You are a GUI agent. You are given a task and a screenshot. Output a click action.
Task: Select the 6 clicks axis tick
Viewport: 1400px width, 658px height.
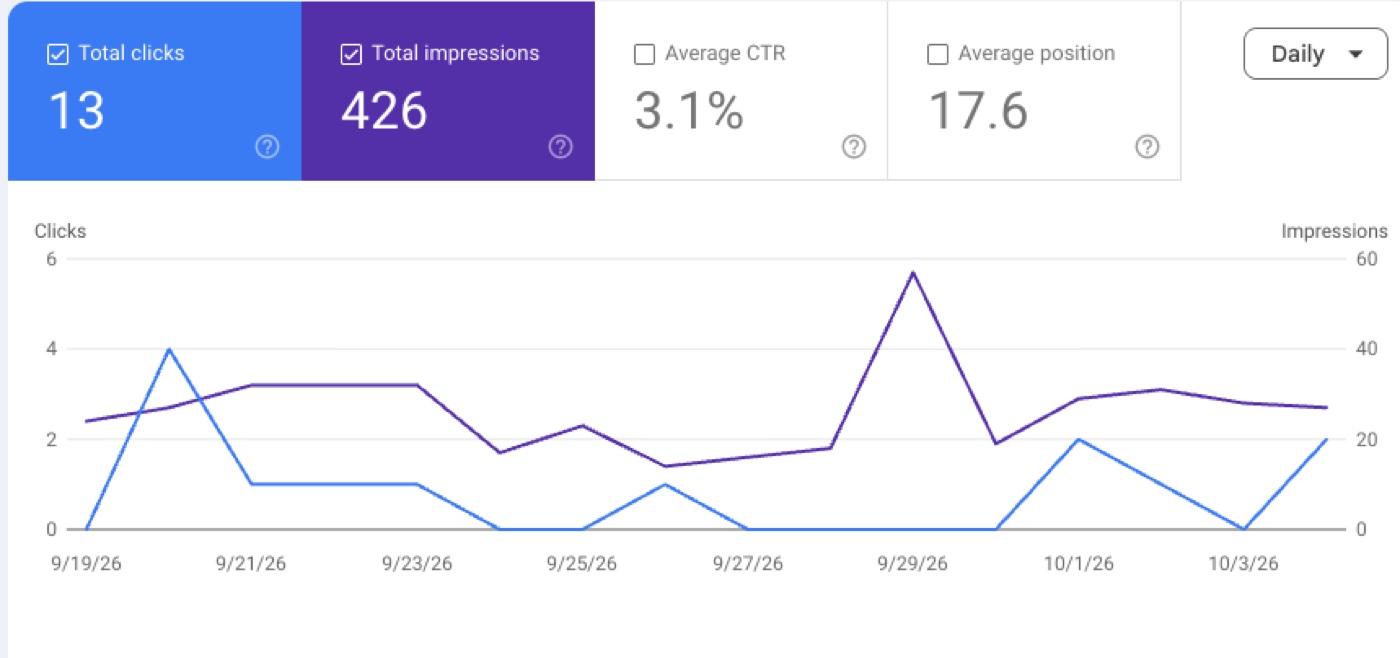pyautogui.click(x=51, y=259)
